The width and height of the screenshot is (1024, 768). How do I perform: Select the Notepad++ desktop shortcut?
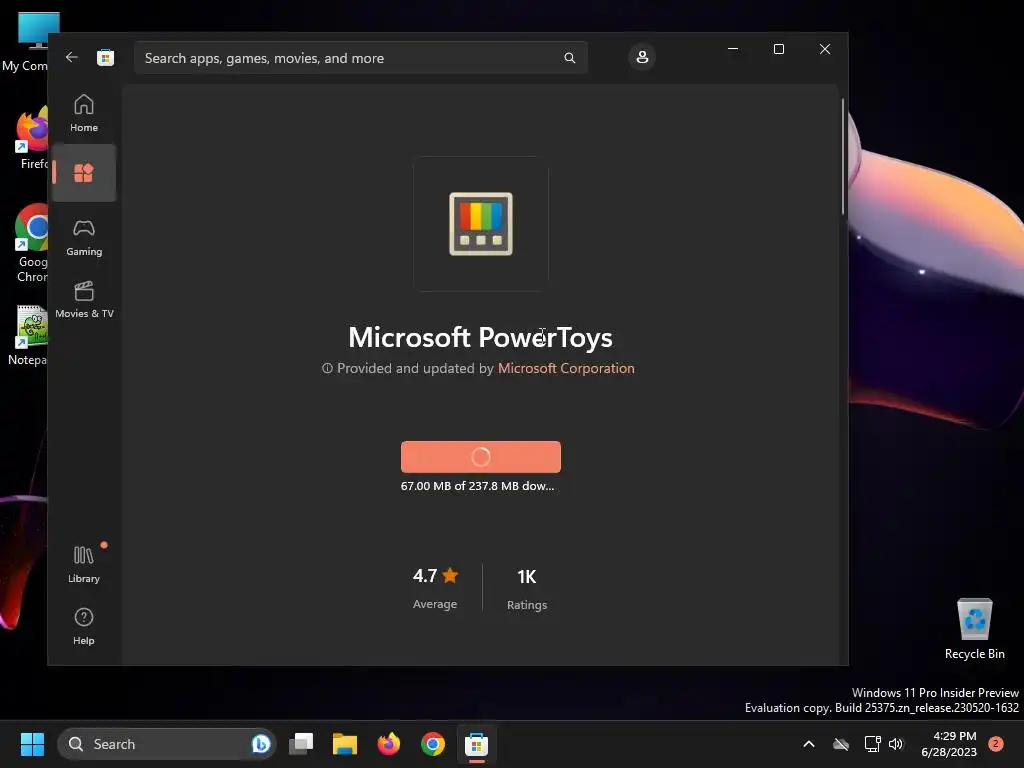coord(26,336)
